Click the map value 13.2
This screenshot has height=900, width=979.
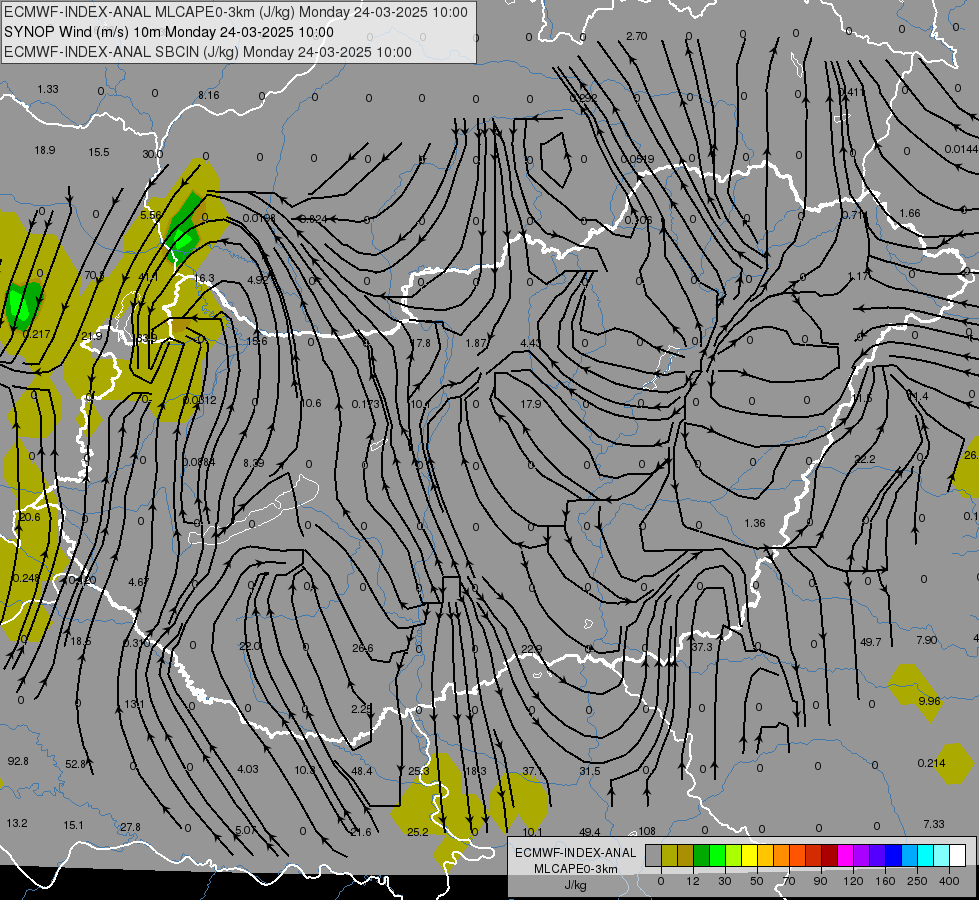17,823
